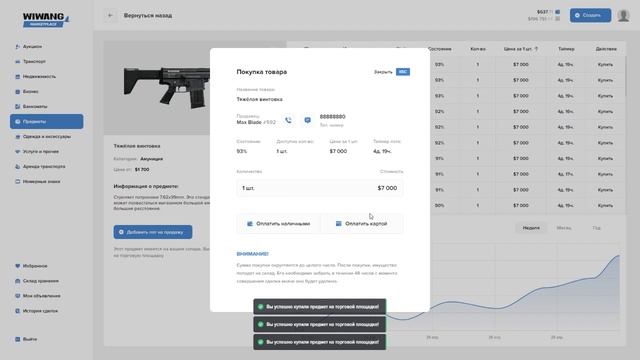Click the bank balance icon in header
Viewport: 640px width, 360px height.
pos(558,19)
